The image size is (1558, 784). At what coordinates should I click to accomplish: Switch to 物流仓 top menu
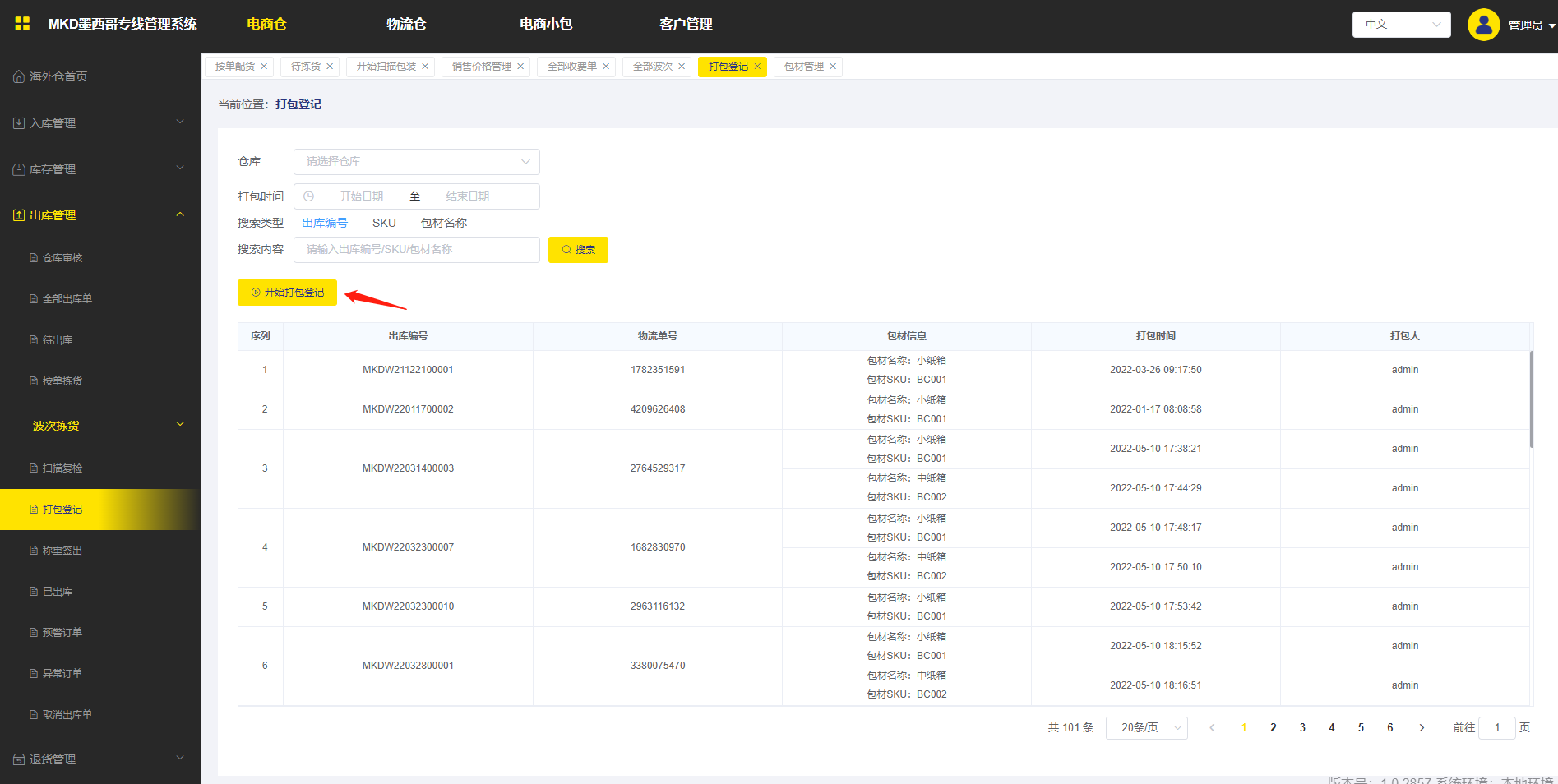pyautogui.click(x=406, y=25)
